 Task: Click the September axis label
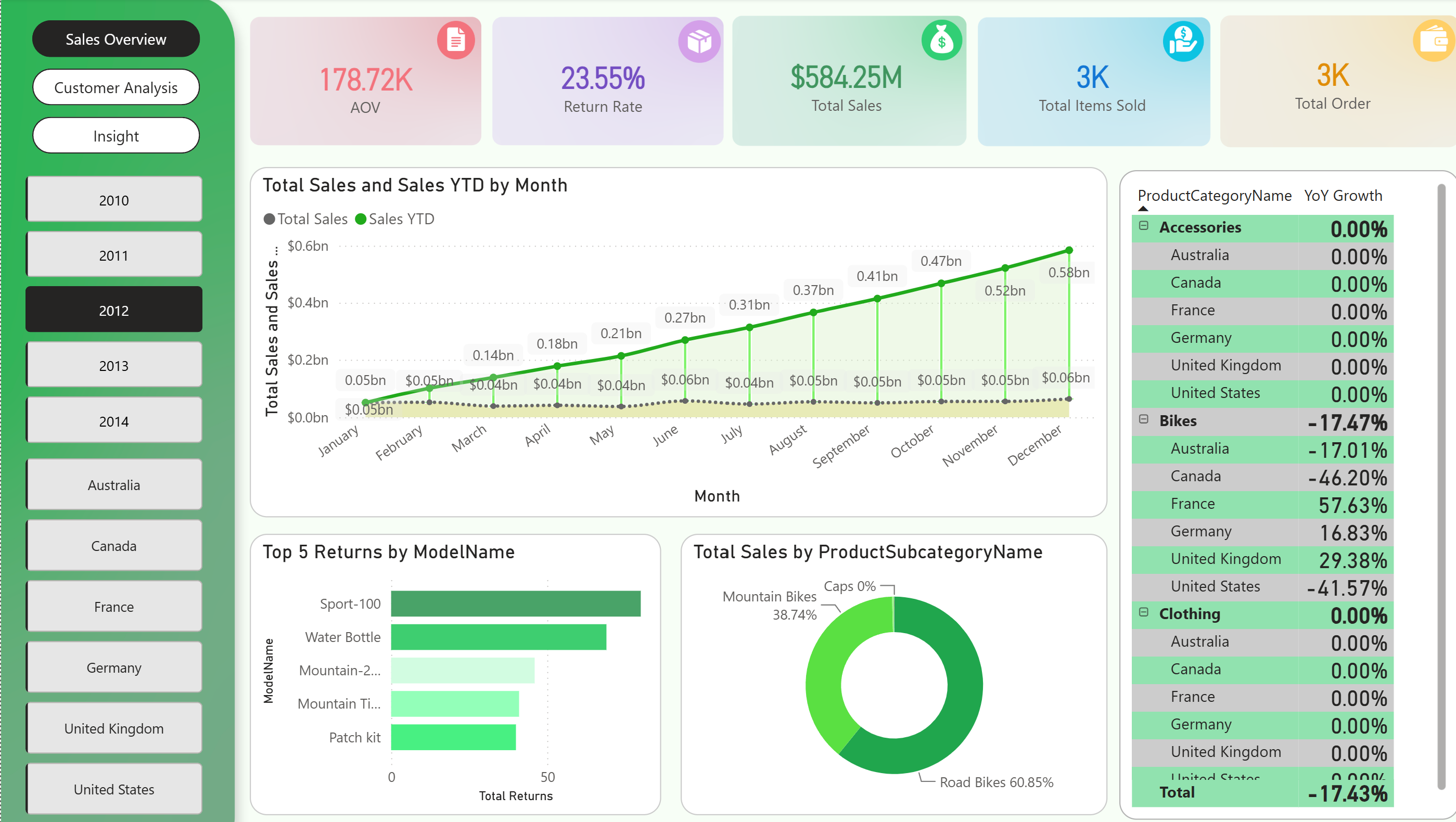click(x=841, y=446)
